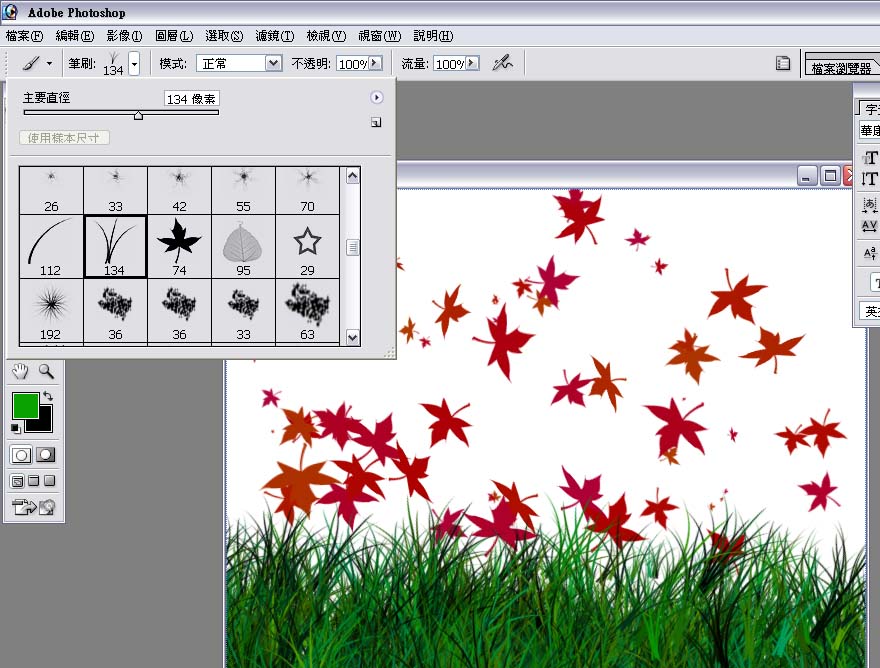Select the Hand tool

point(20,372)
